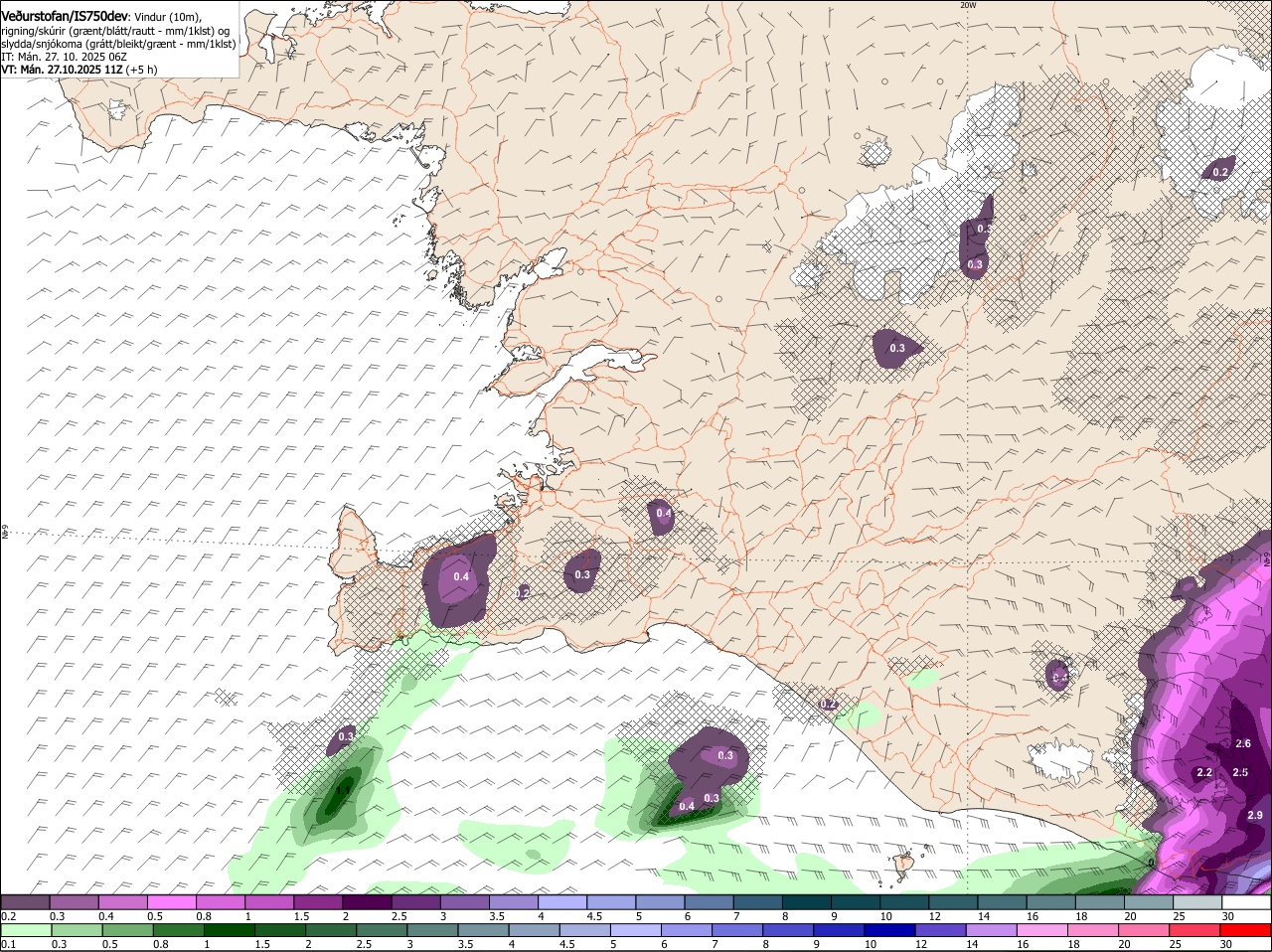
Task: Select the 16 light pink rain scale swatch
Action: tap(1041, 930)
